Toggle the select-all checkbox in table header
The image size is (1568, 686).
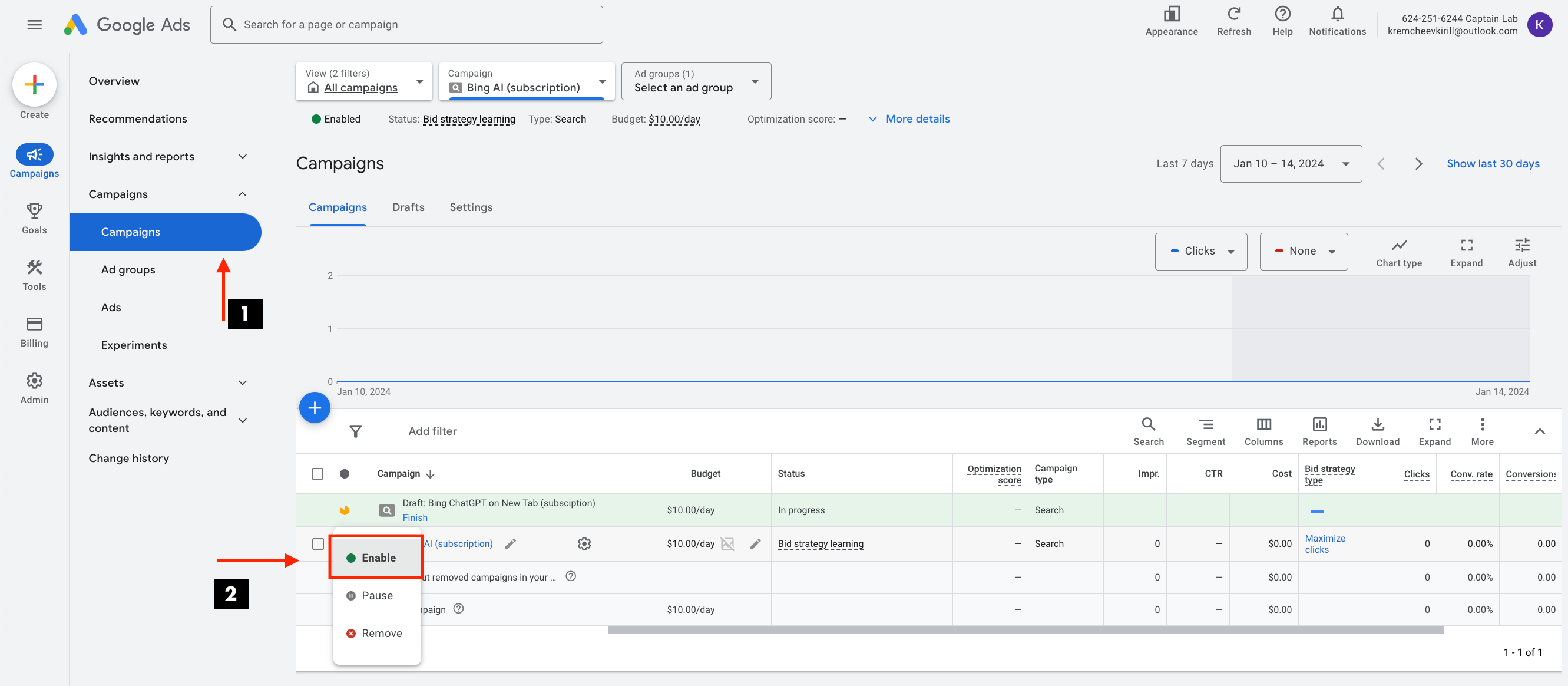tap(317, 473)
